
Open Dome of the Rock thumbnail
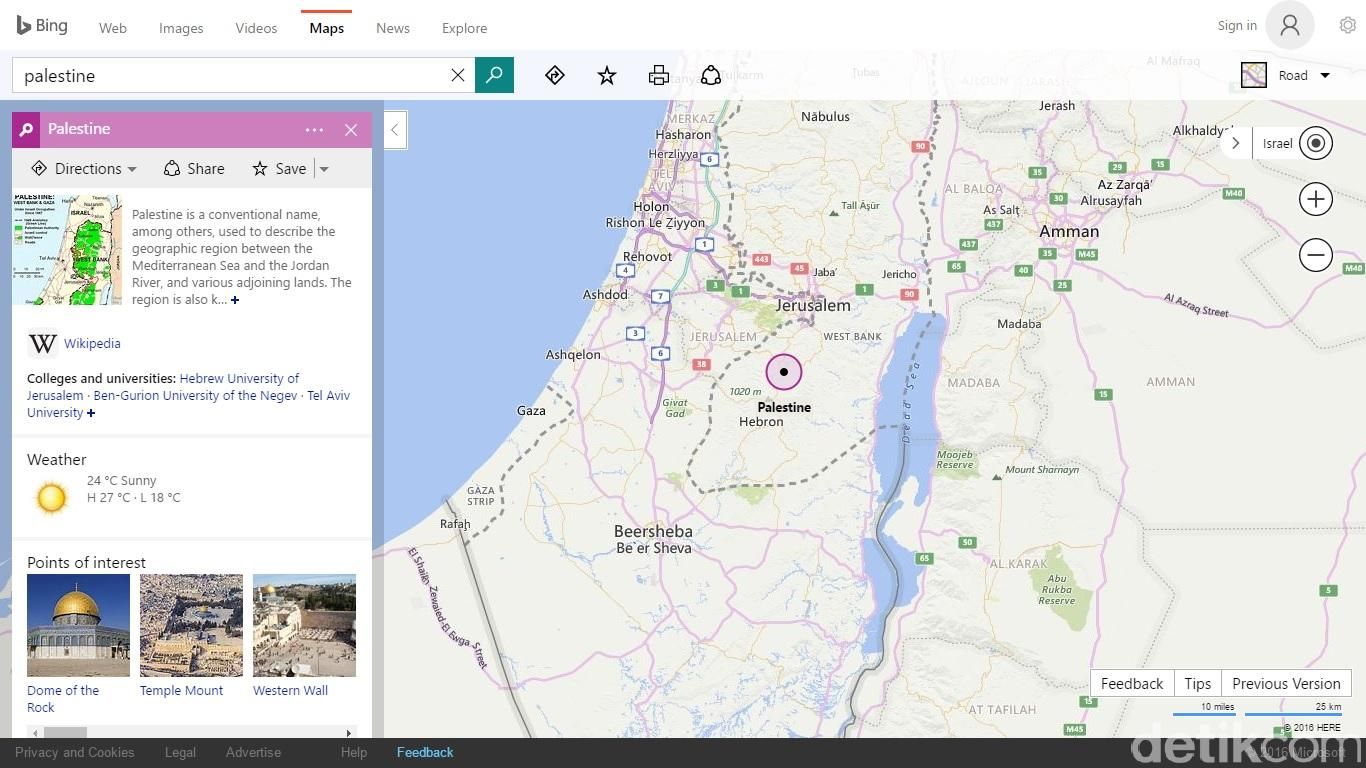[x=78, y=625]
